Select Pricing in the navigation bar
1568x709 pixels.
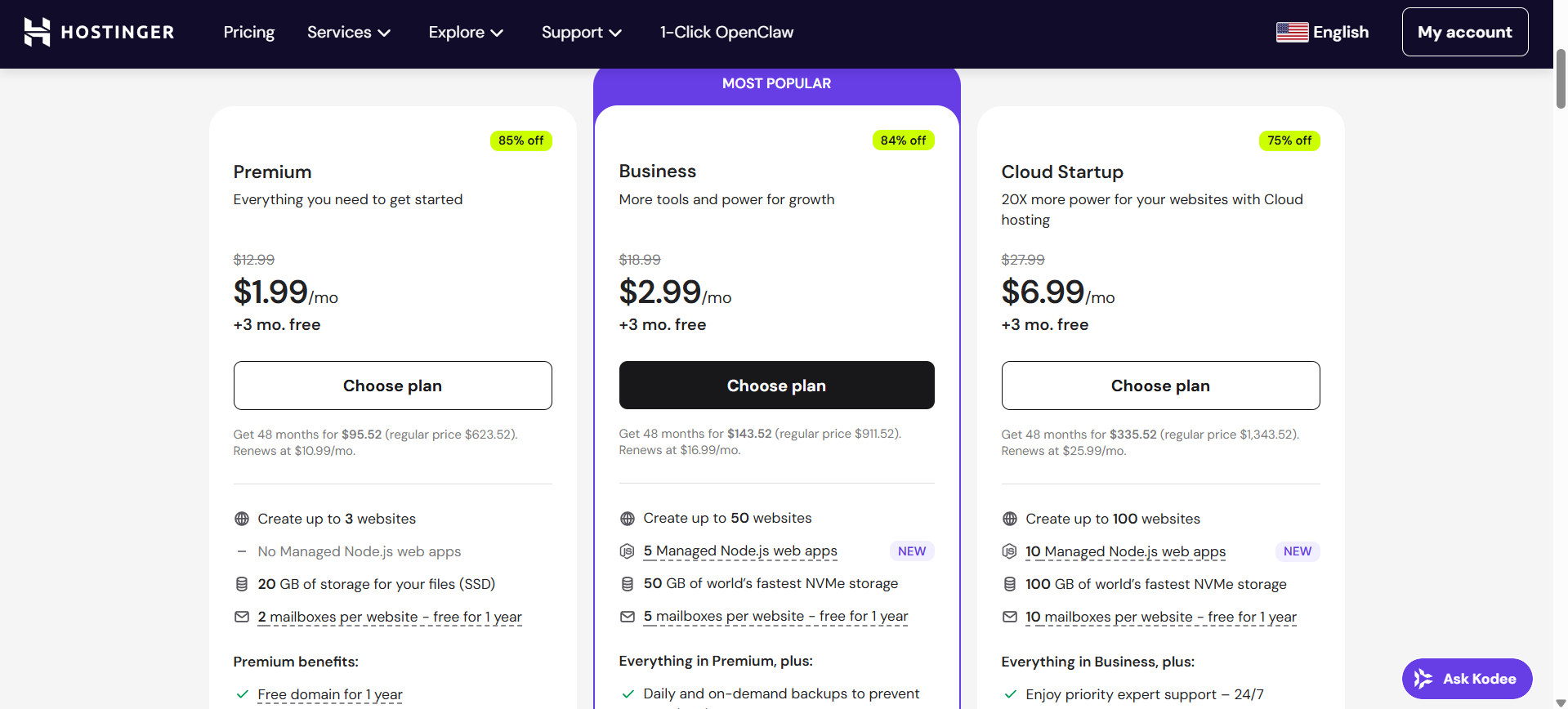(x=248, y=32)
